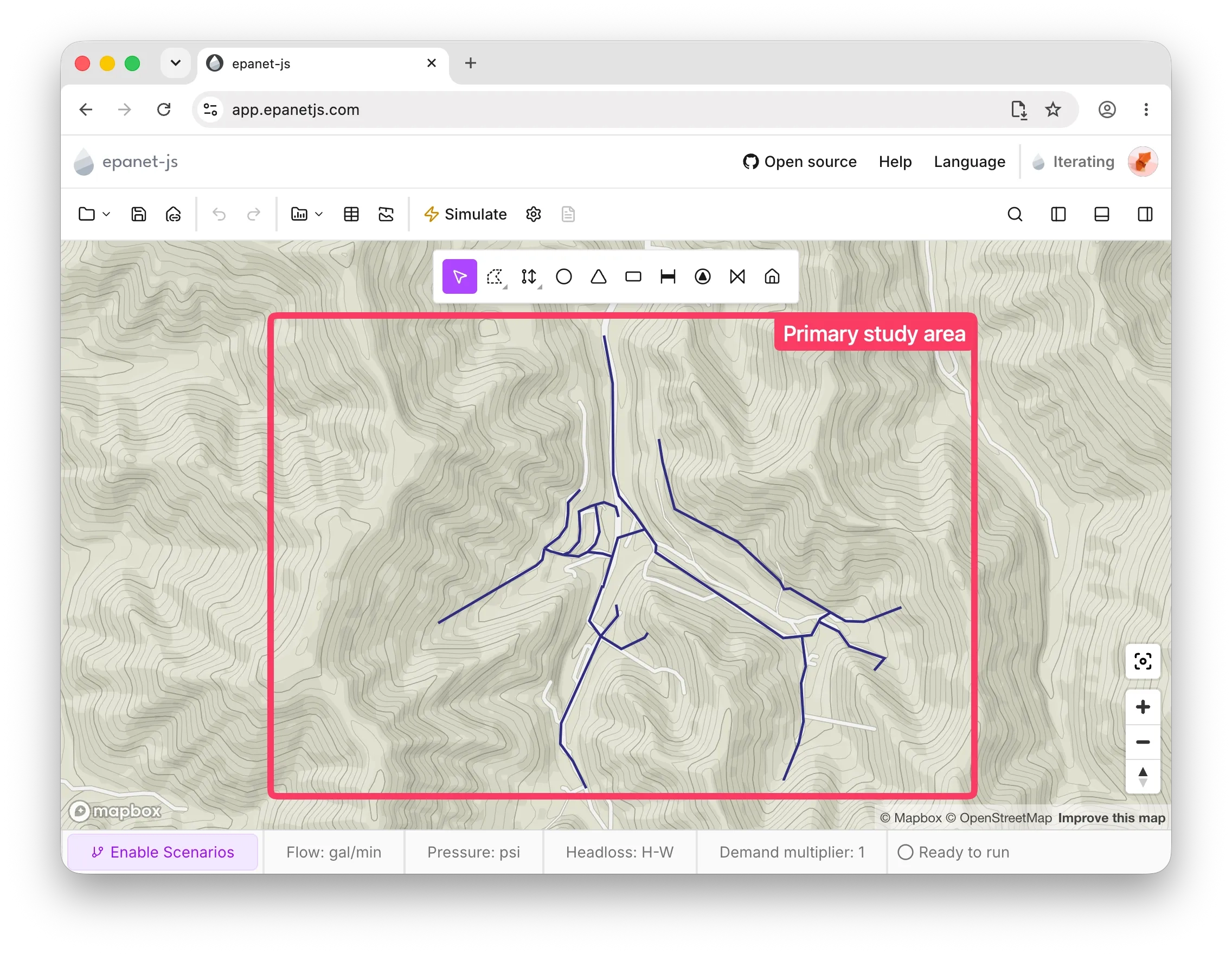This screenshot has height=954, width=1232.
Task: Open the user avatar menu
Action: [1143, 162]
